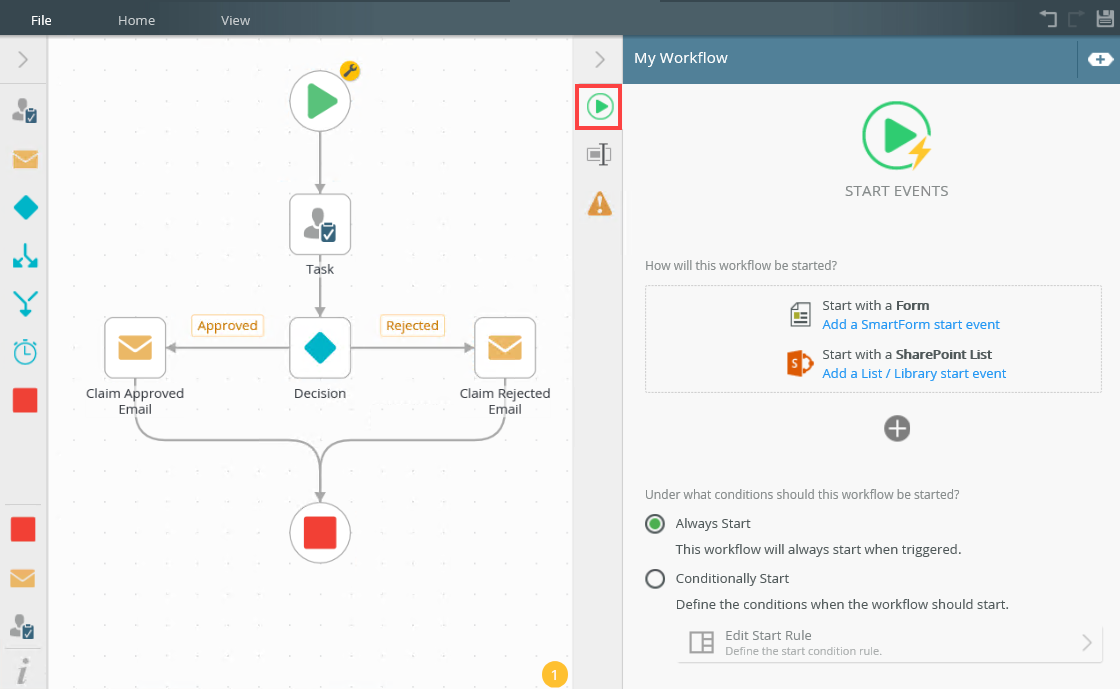Viewport: 1120px width, 689px height.
Task: Select the Always Start radio option
Action: click(655, 524)
